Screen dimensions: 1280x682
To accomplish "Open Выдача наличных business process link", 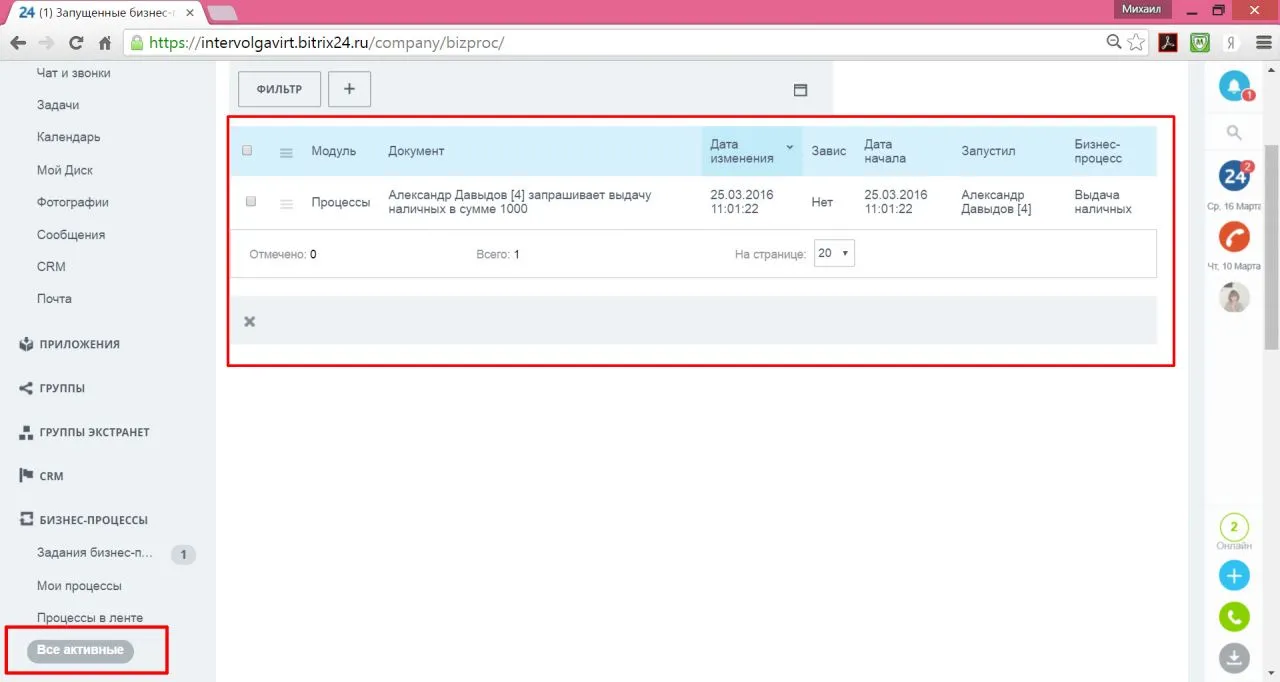I will tap(1103, 202).
